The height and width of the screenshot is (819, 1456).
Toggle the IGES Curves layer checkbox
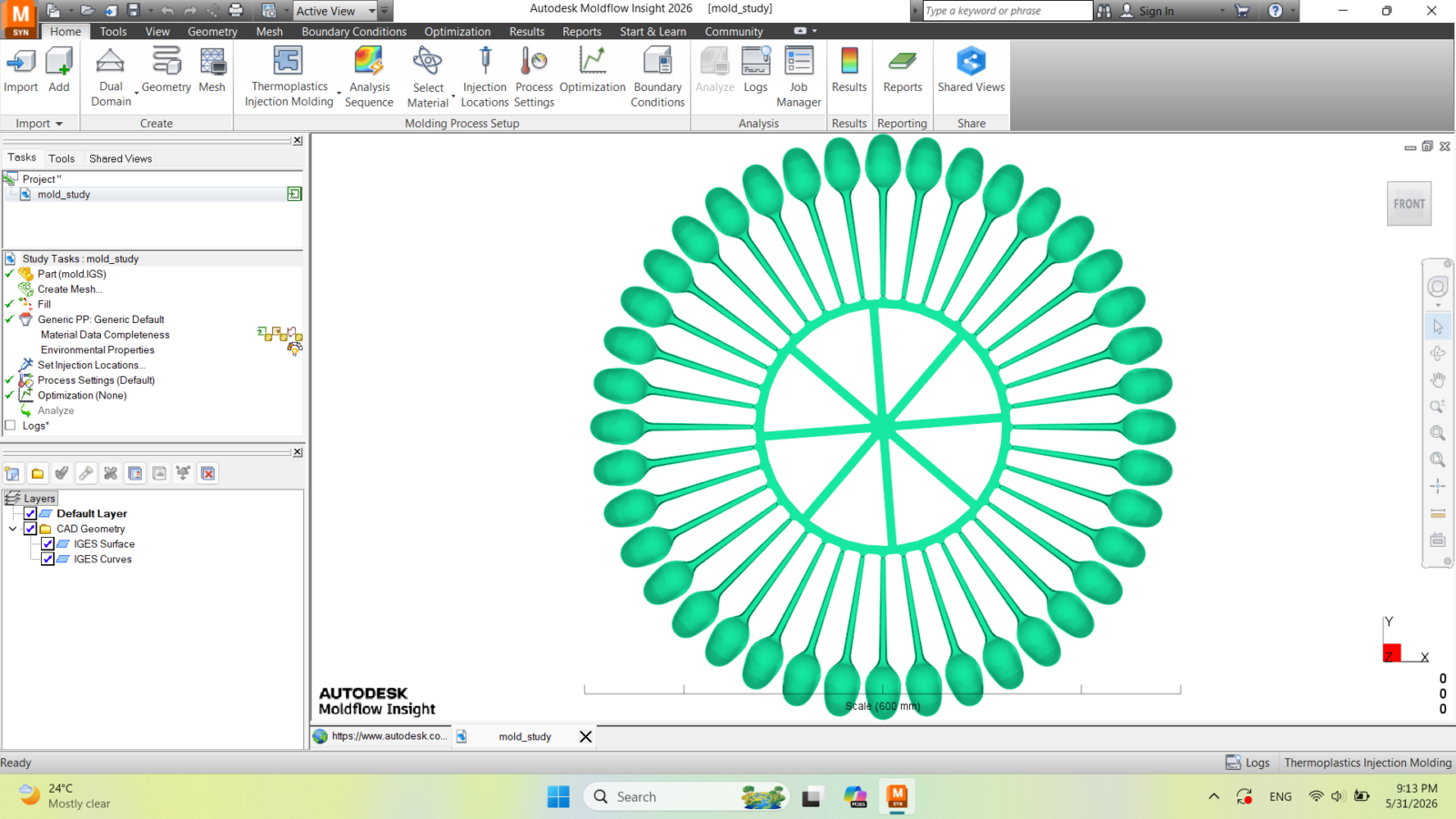click(47, 560)
